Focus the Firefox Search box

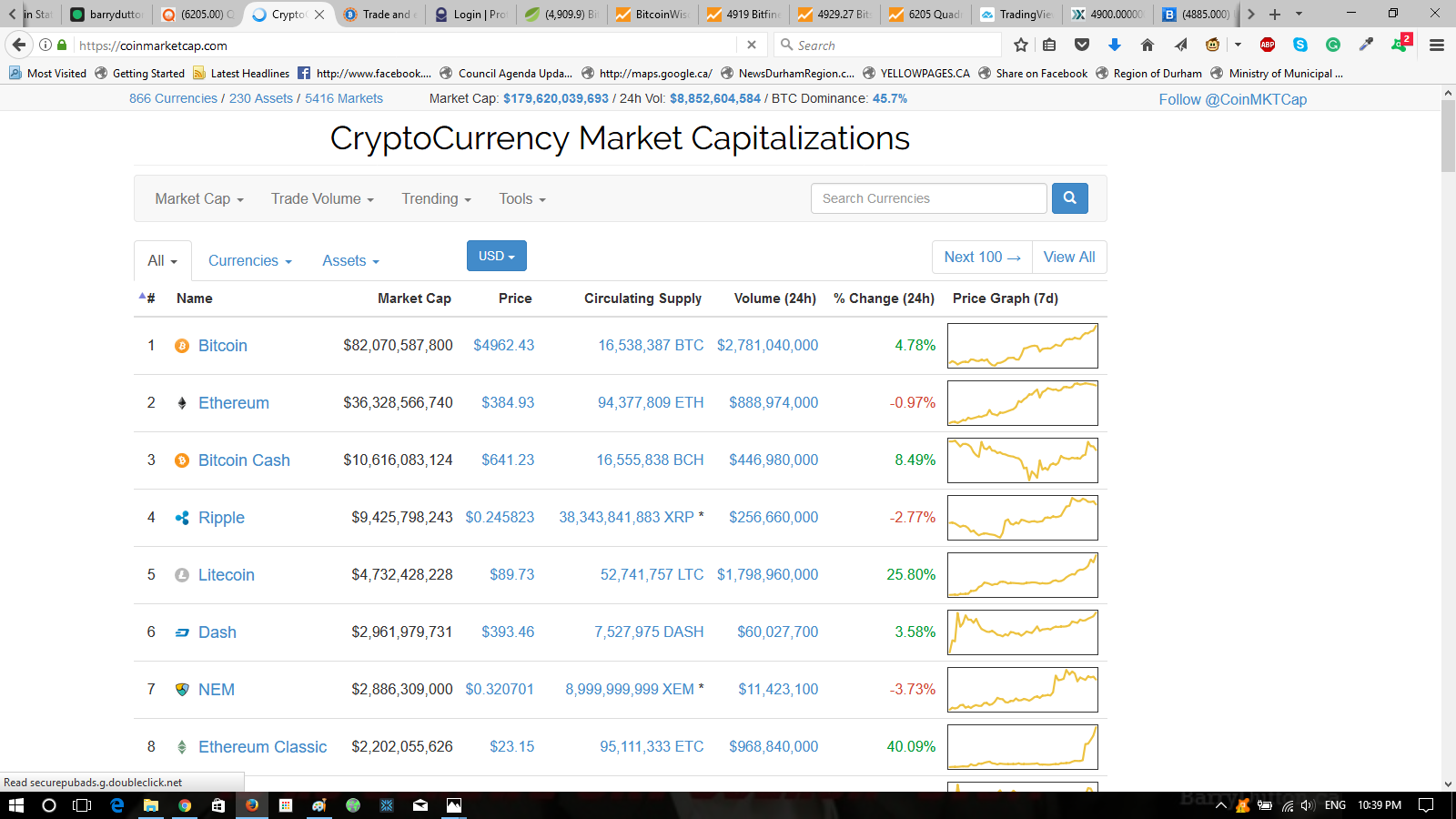[887, 45]
